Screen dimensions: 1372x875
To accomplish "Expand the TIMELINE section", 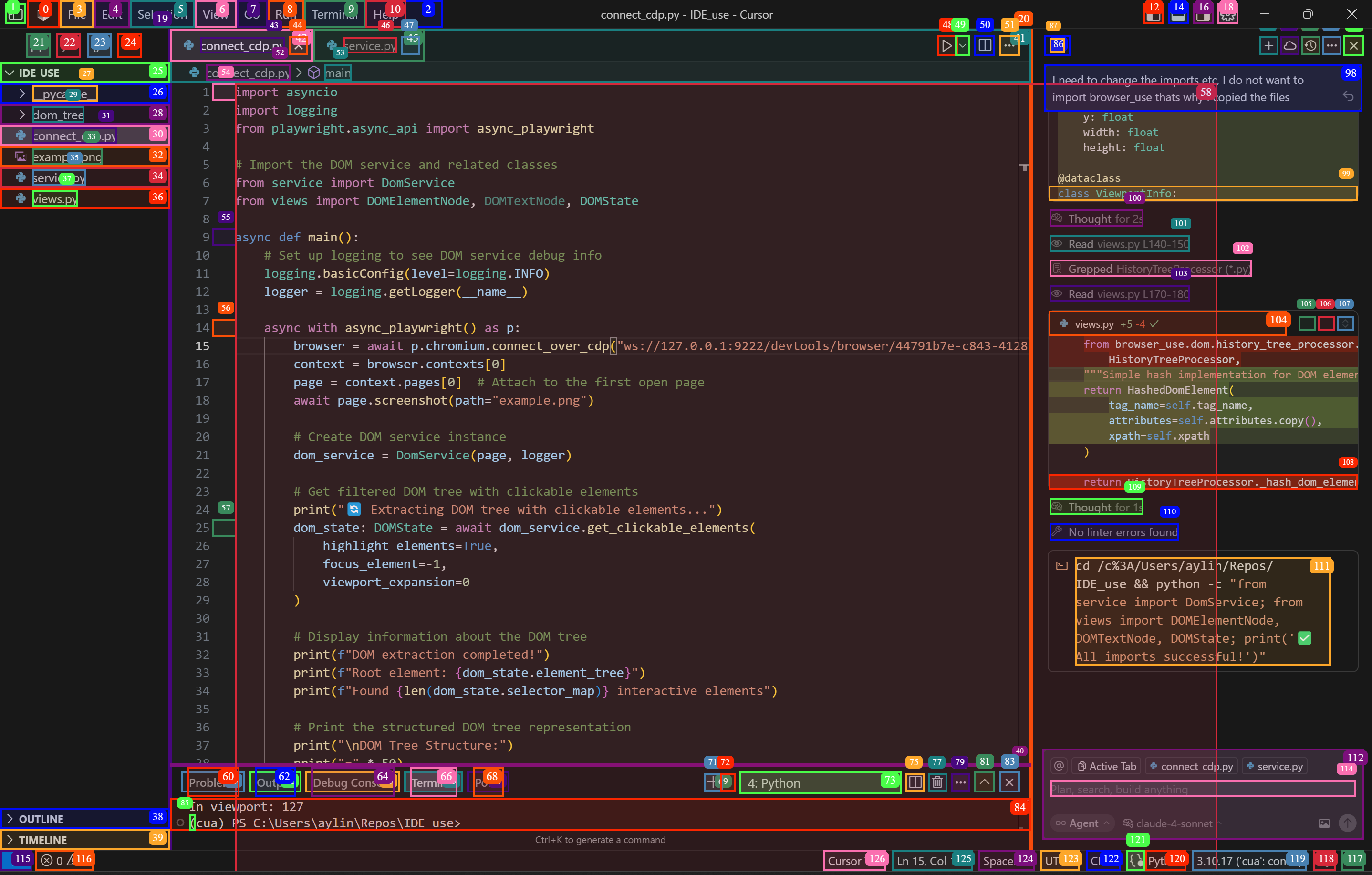I will [84, 839].
